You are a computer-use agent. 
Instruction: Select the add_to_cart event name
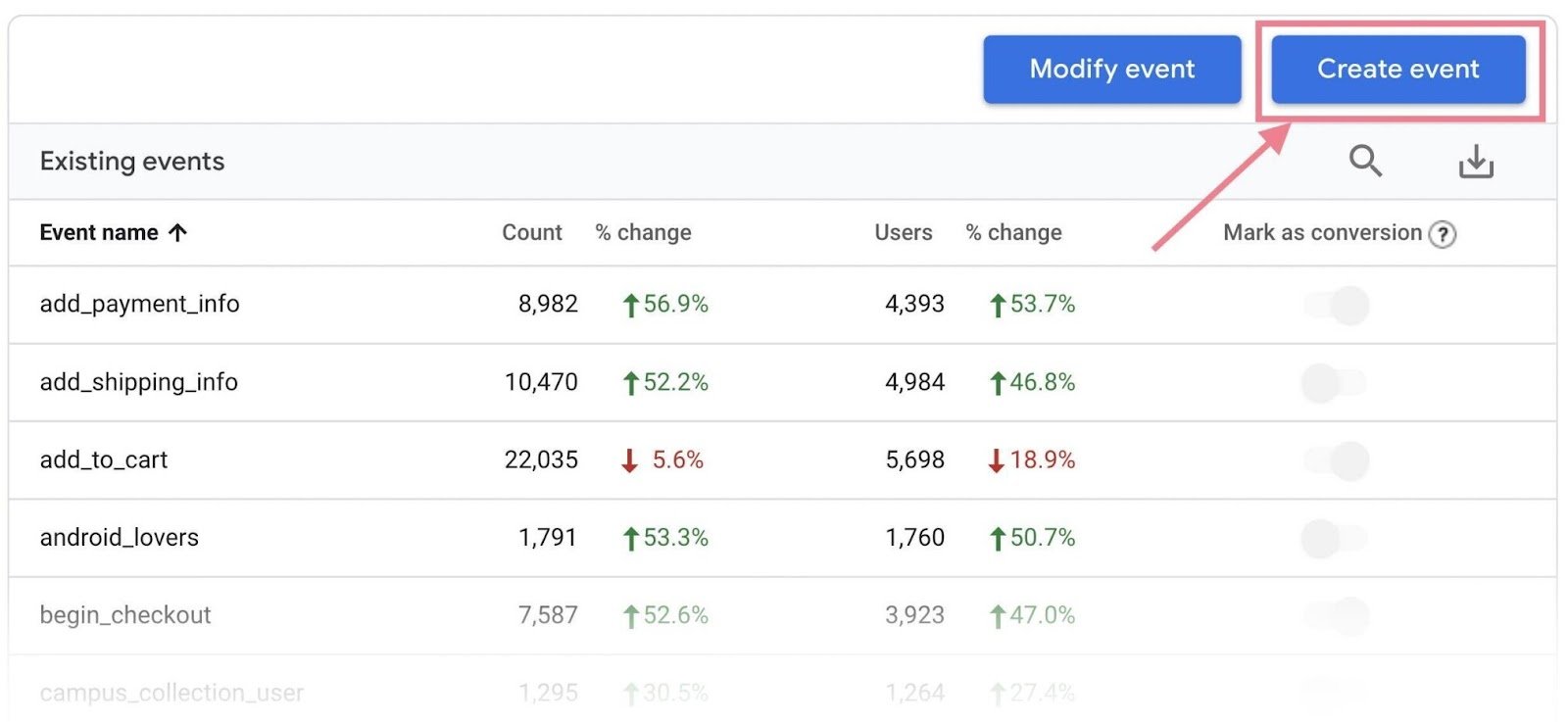point(104,460)
